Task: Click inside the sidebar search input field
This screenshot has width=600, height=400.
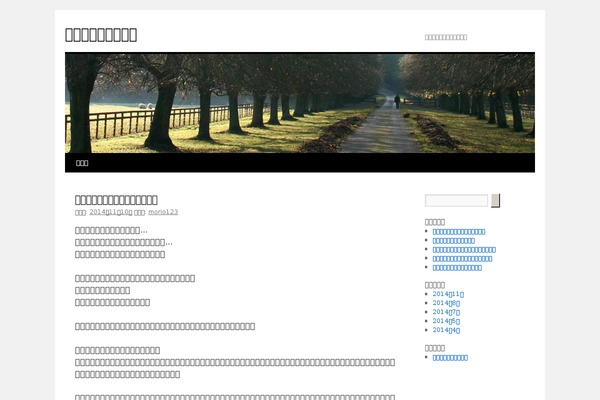Action: (x=457, y=201)
